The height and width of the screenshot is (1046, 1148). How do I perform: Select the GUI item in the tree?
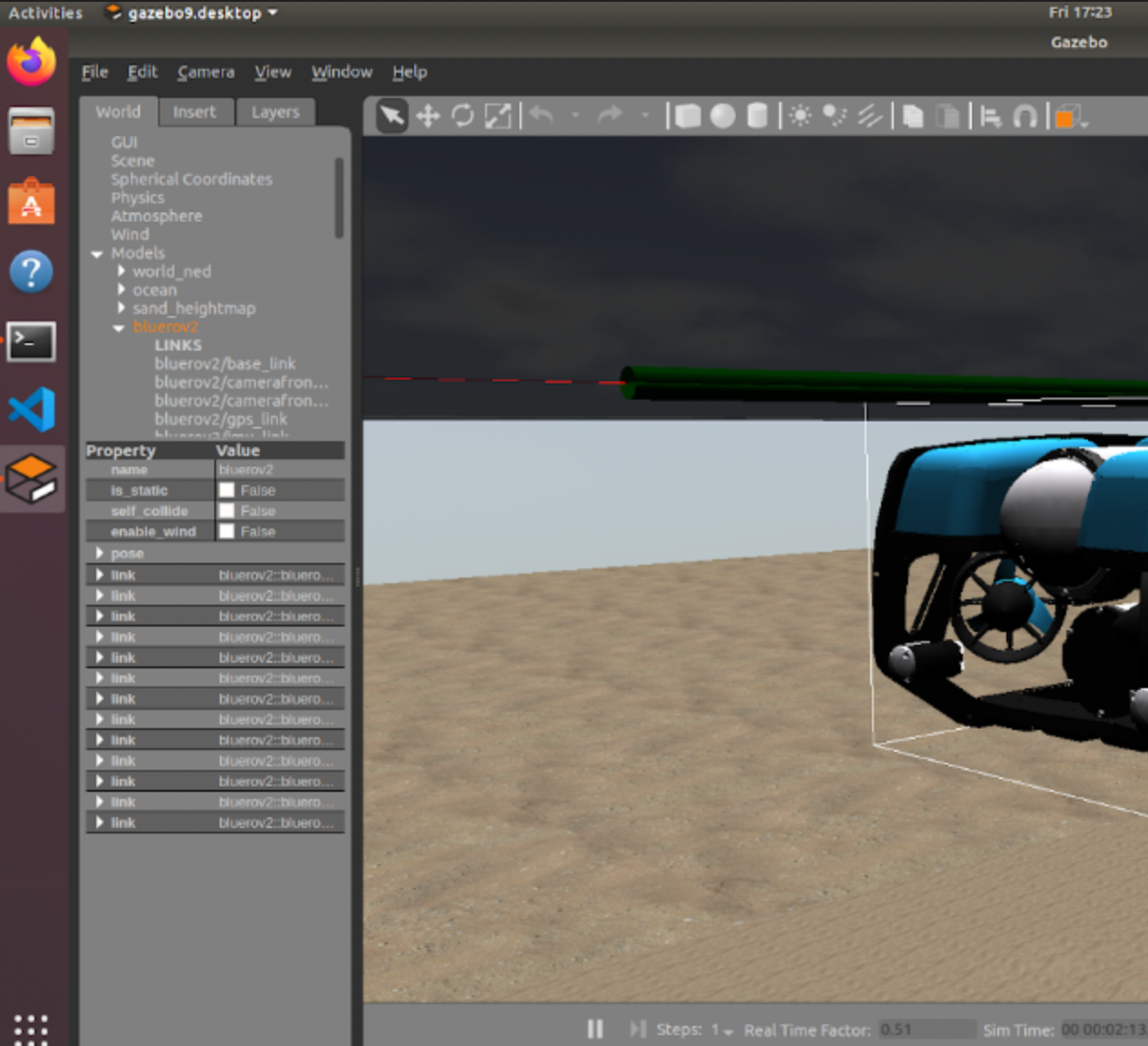[124, 143]
